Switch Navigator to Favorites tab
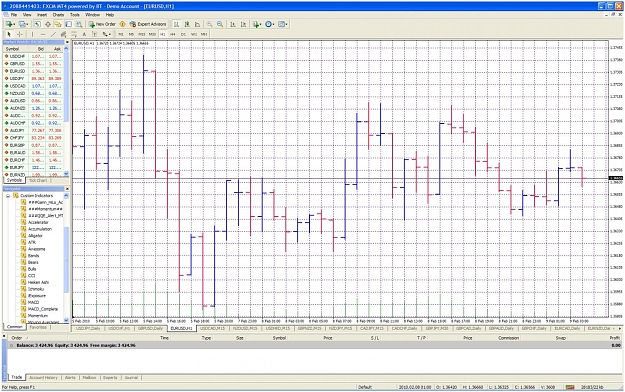Viewport: 625px width, 392px height. click(38, 327)
